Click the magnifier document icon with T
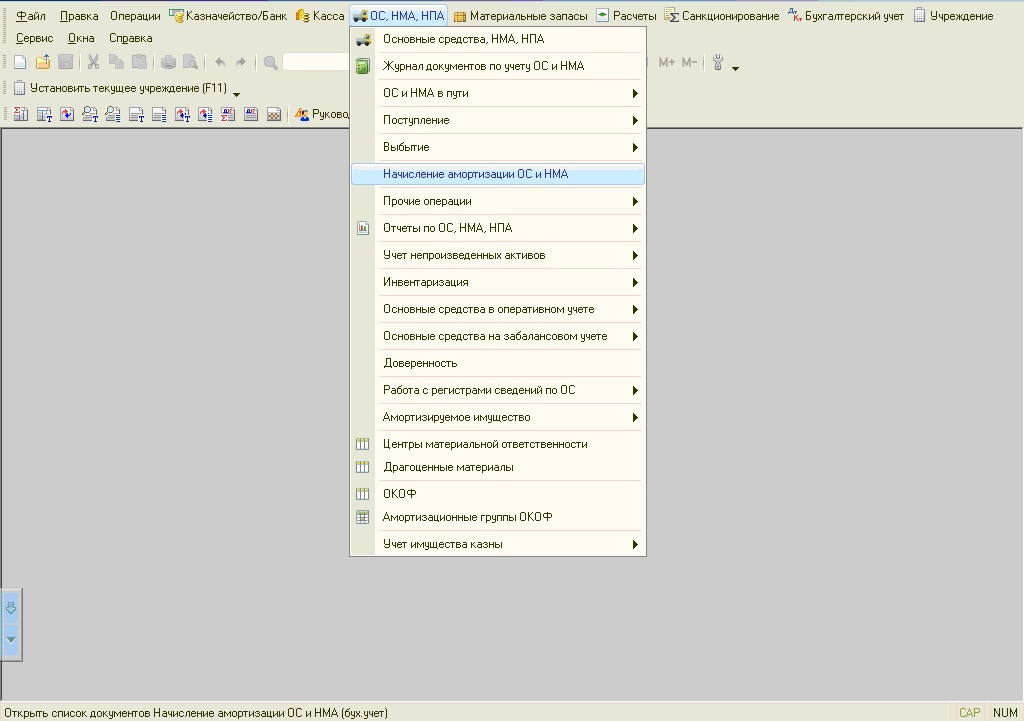 pos(90,114)
